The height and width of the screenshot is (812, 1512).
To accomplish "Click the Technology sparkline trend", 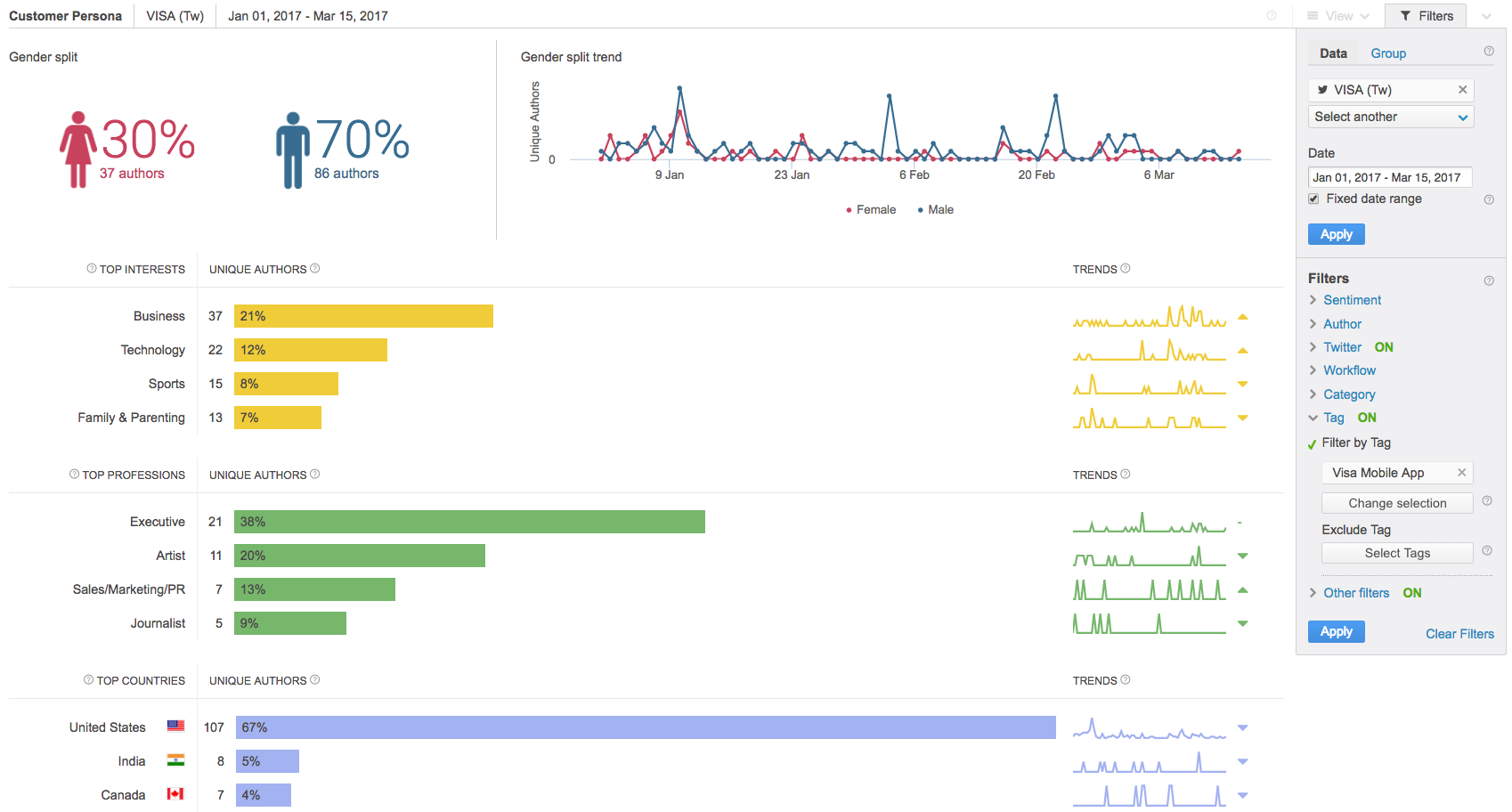I will pyautogui.click(x=1150, y=350).
